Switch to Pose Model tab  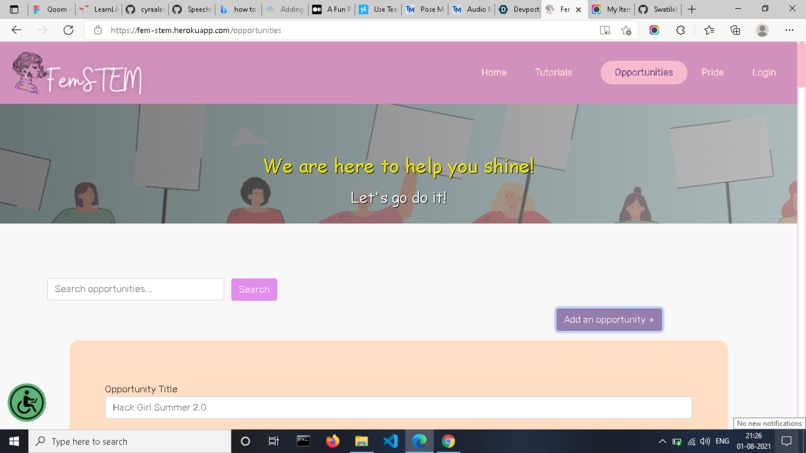pos(425,9)
